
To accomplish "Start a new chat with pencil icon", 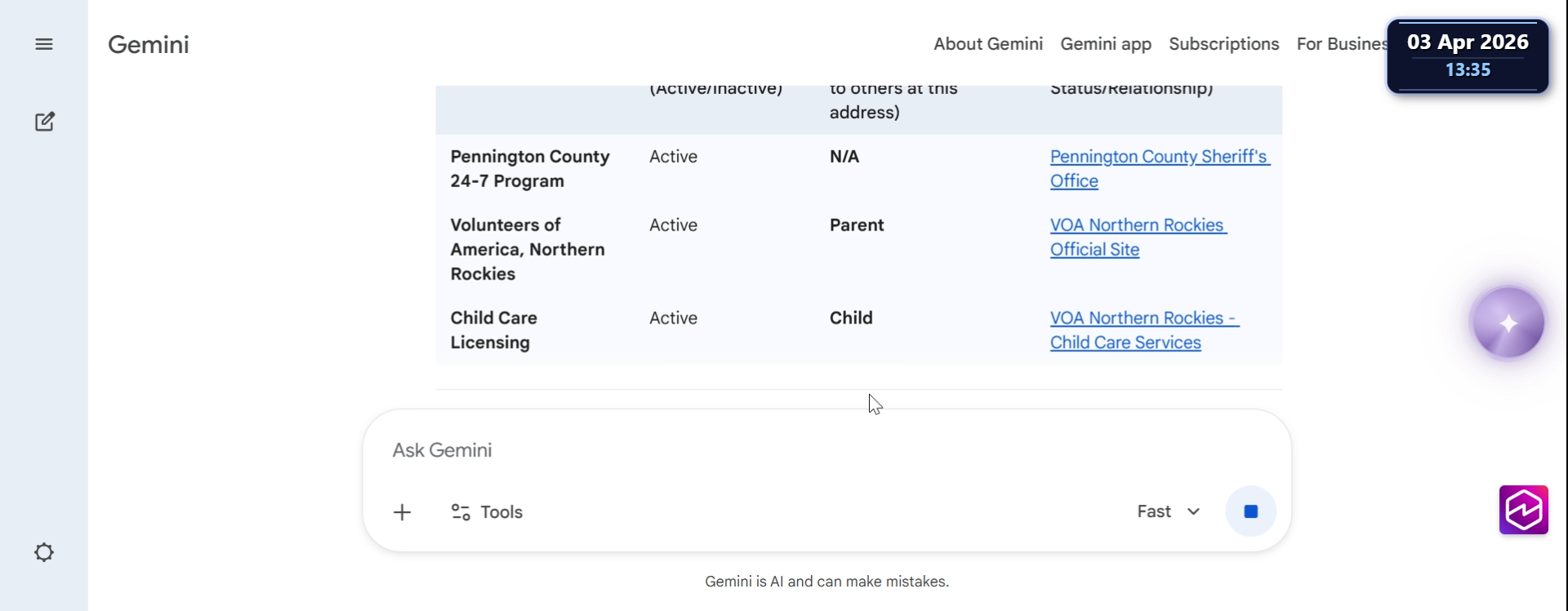I will 45,122.
